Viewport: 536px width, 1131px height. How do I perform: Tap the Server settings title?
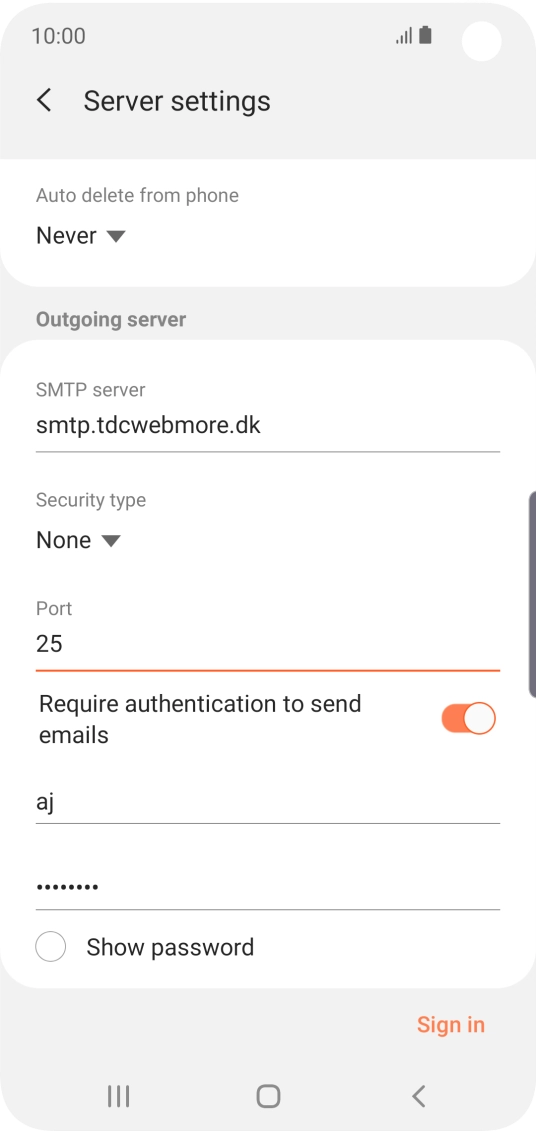(177, 100)
